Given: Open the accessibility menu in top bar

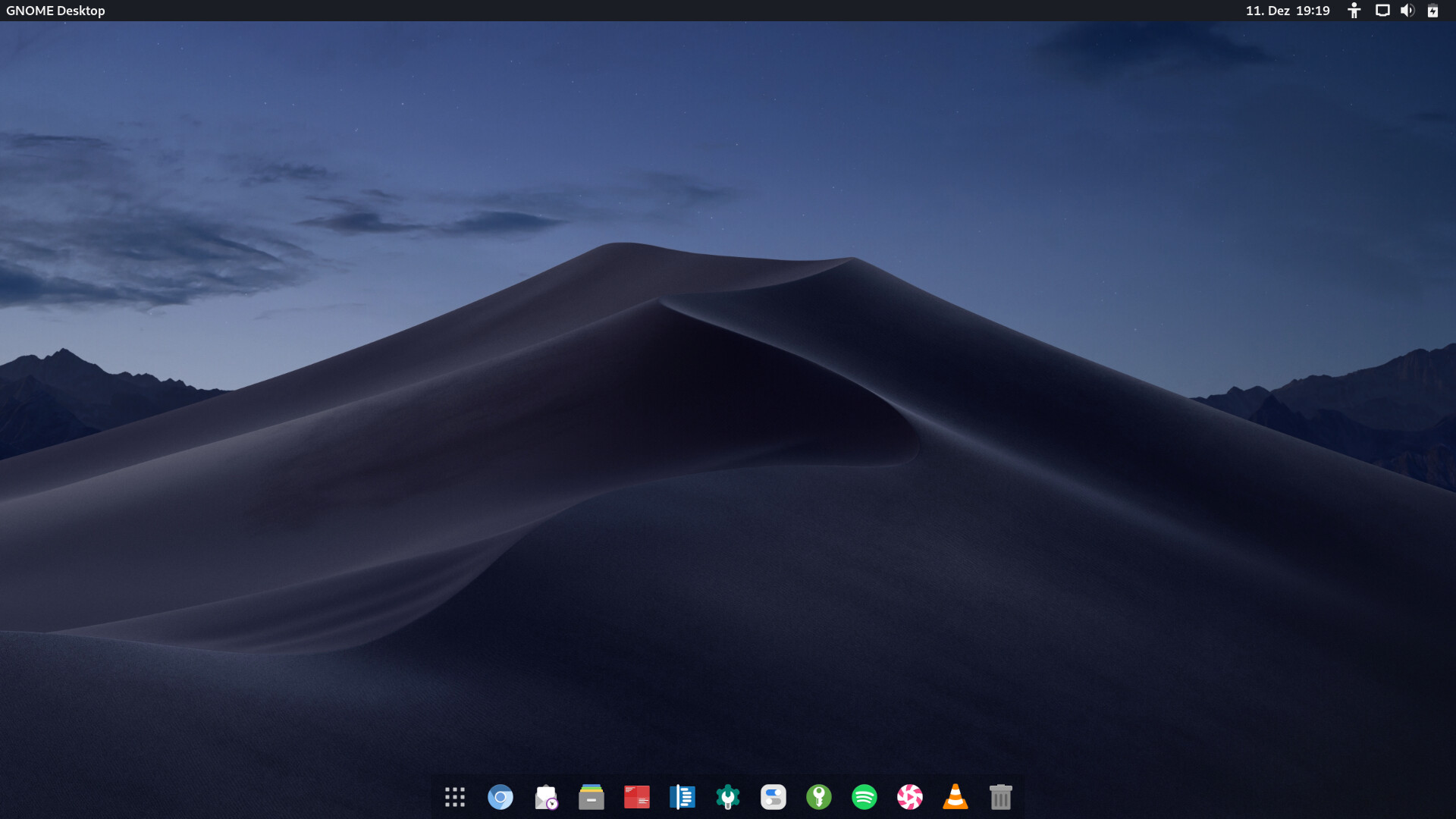Looking at the screenshot, I should click(x=1354, y=11).
